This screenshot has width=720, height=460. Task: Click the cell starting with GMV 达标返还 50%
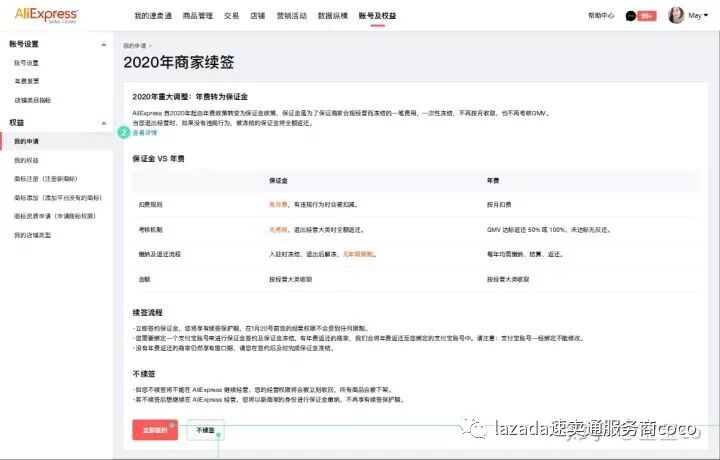pyautogui.click(x=548, y=230)
